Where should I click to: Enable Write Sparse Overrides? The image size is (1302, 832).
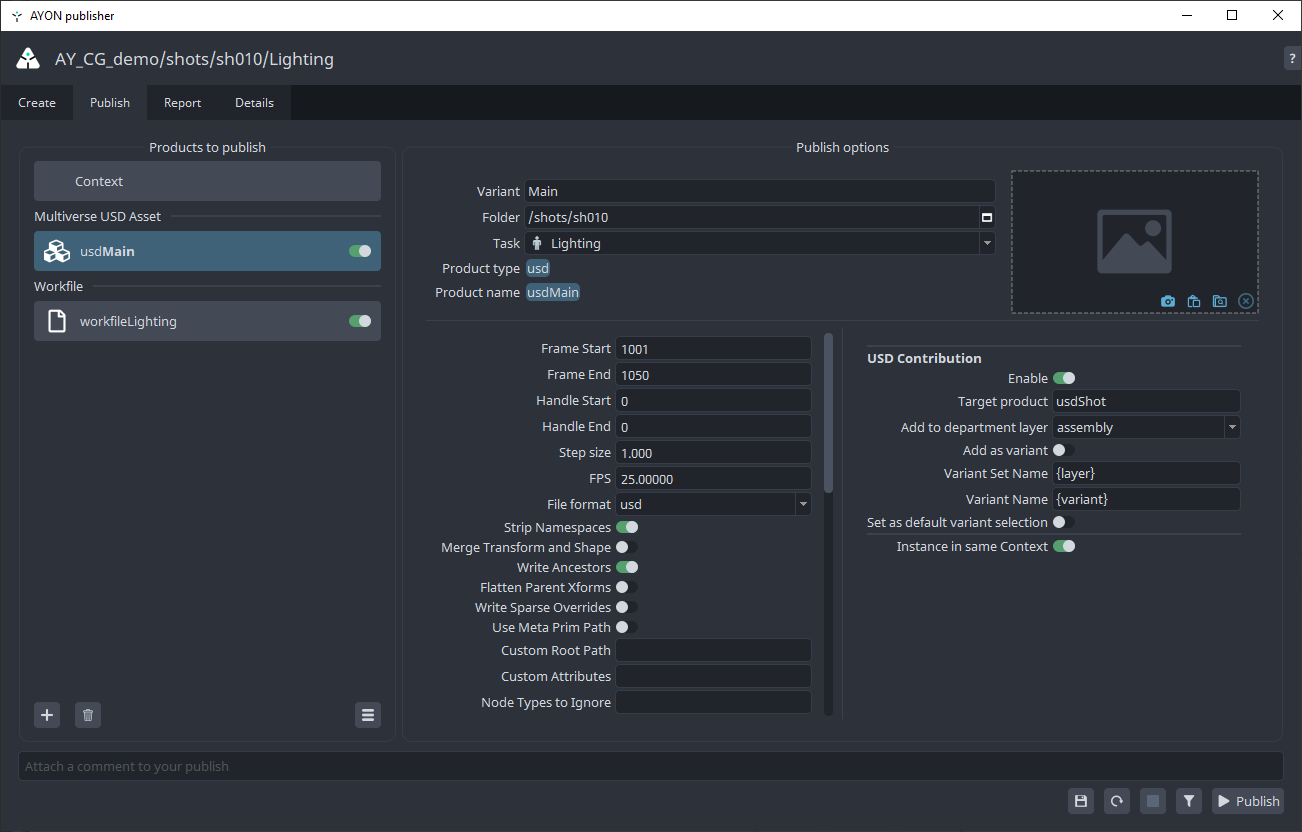(x=627, y=607)
